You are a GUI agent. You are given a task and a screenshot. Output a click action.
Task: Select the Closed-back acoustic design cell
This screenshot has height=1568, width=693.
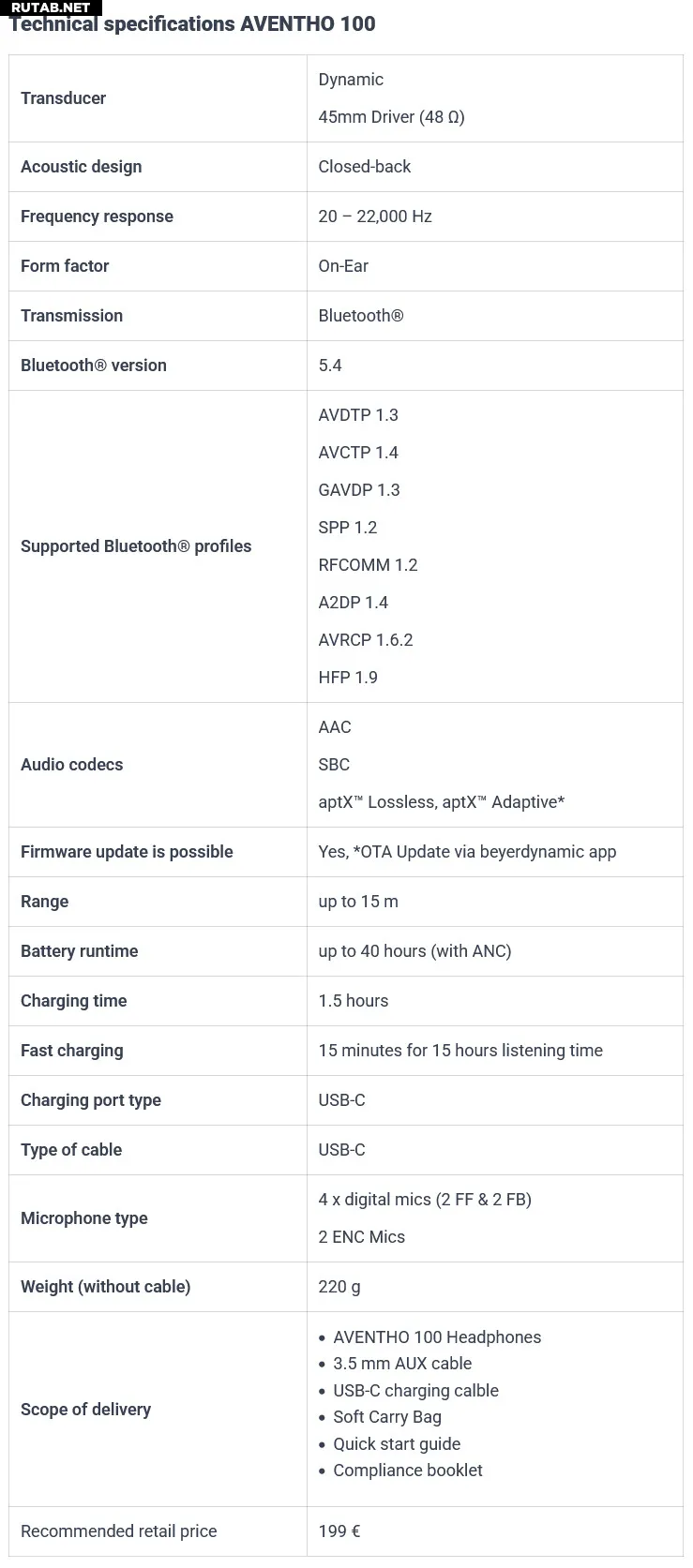coord(364,167)
